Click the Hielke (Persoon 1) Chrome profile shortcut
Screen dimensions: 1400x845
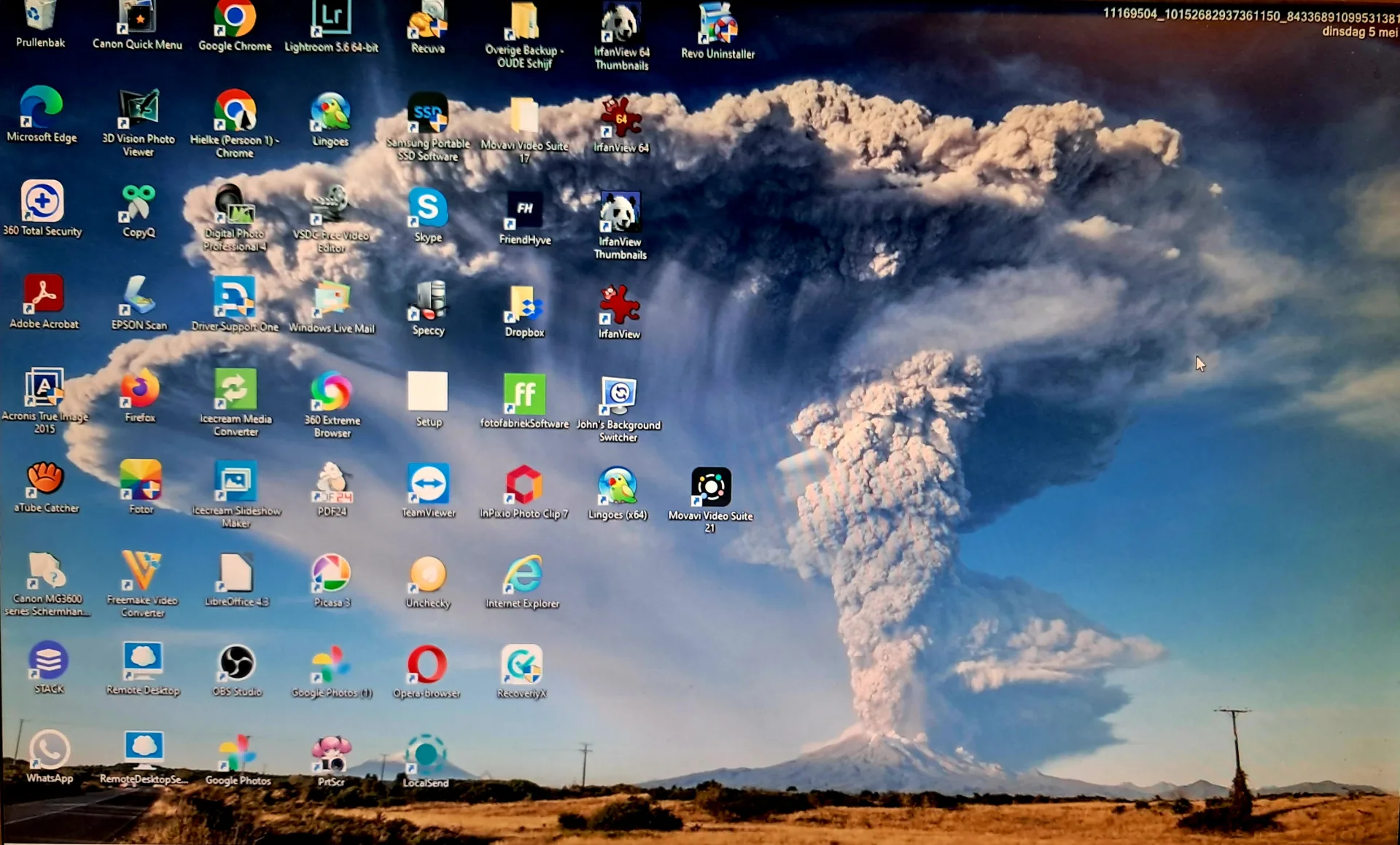click(235, 112)
